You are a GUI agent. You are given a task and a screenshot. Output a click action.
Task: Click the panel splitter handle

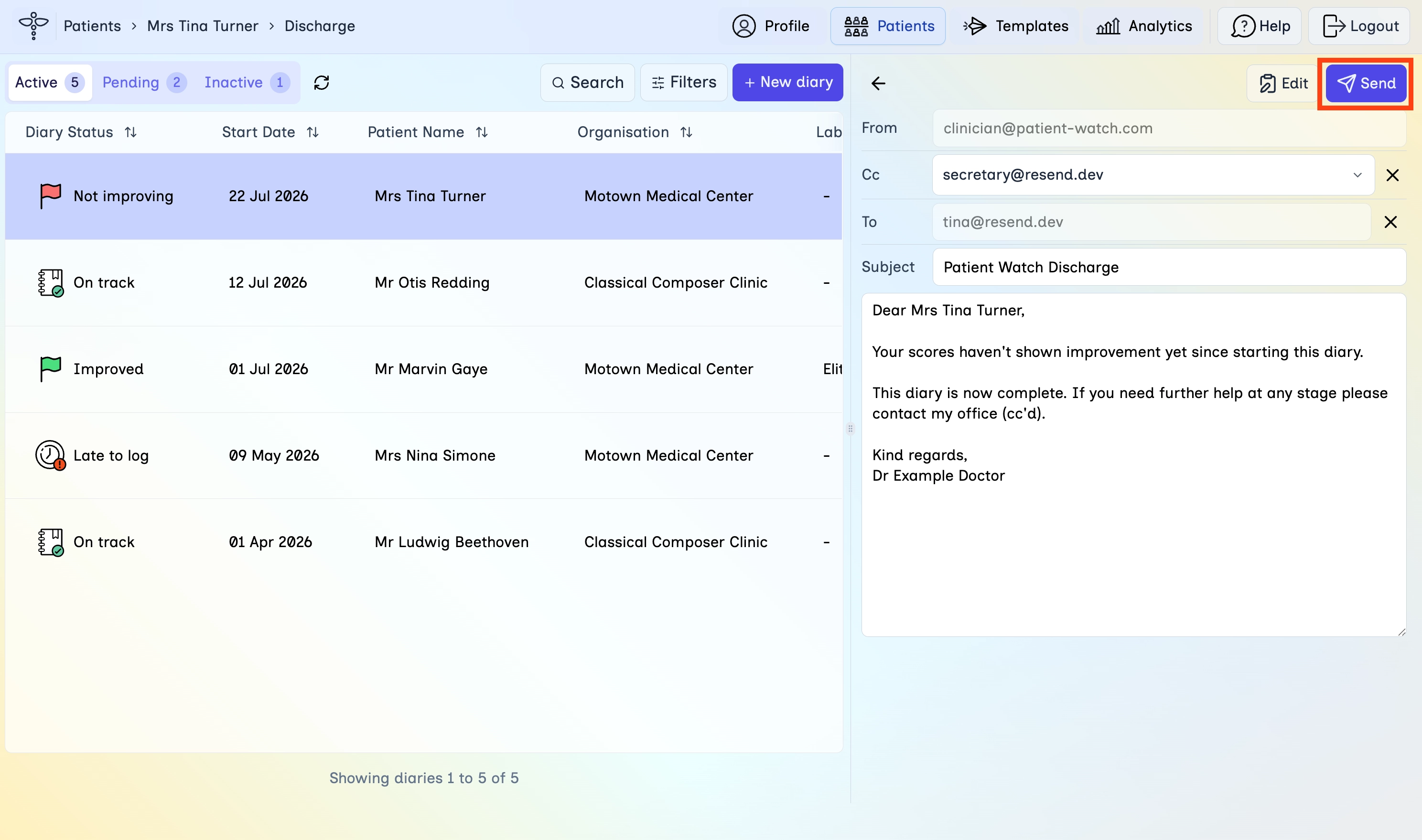[x=851, y=429]
